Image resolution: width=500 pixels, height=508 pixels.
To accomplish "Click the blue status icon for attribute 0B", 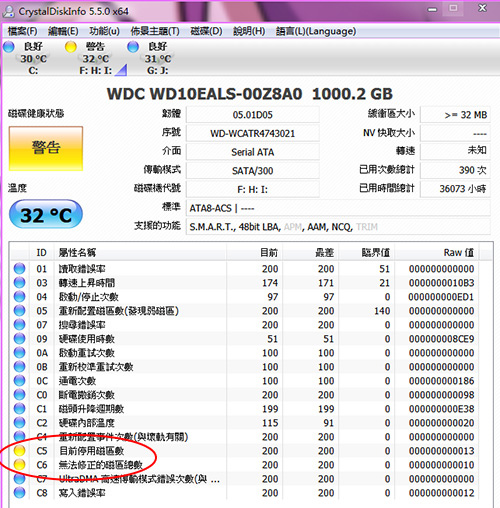I will tap(19, 366).
